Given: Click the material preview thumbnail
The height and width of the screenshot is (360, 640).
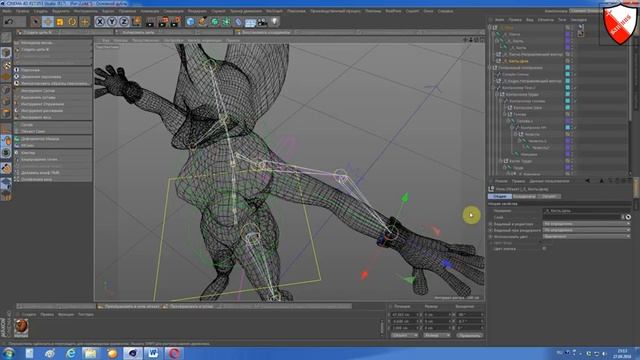Looking at the screenshot, I should pos(21,326).
